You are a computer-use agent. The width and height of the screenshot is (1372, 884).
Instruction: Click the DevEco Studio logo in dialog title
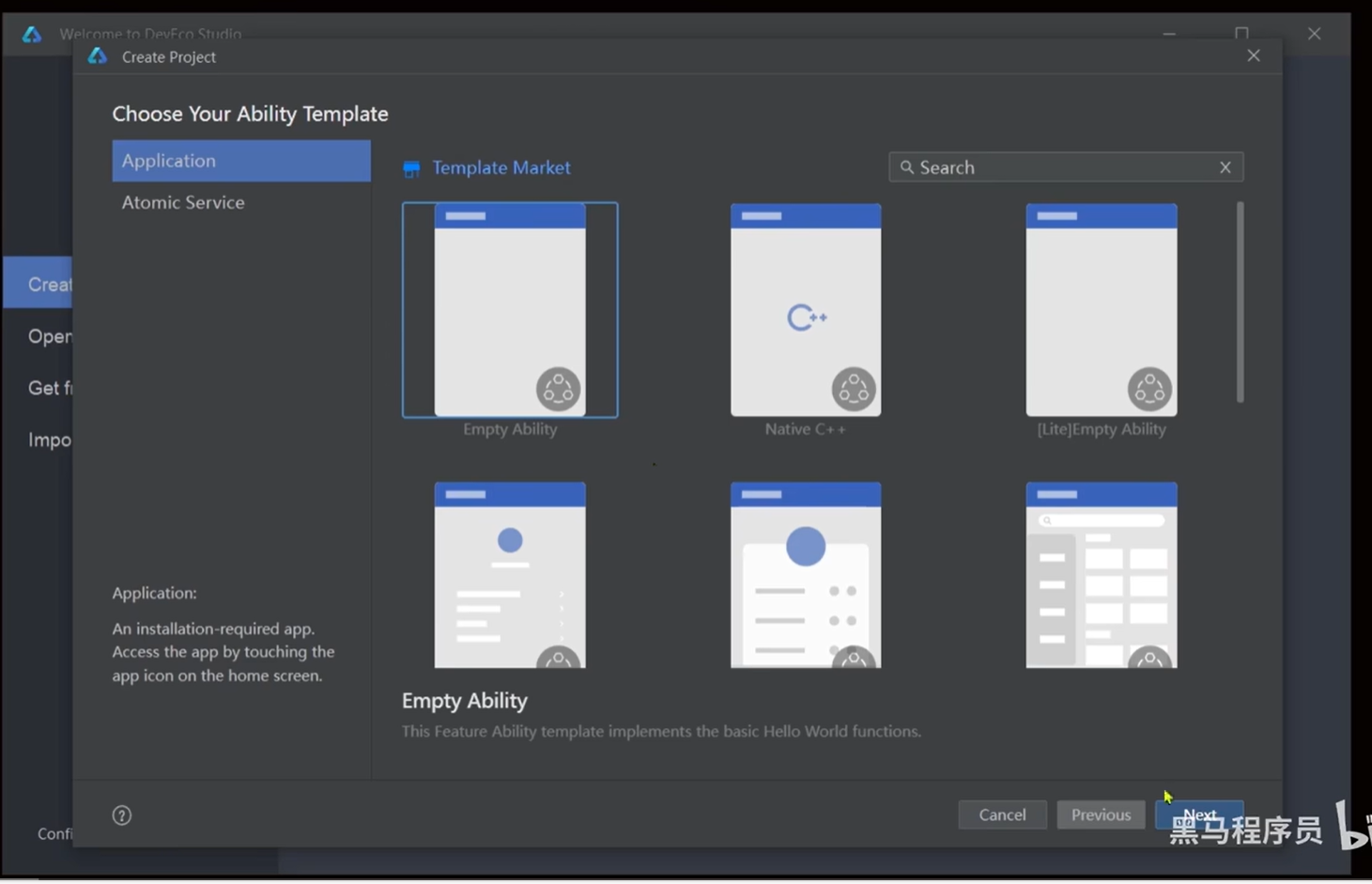coord(98,56)
